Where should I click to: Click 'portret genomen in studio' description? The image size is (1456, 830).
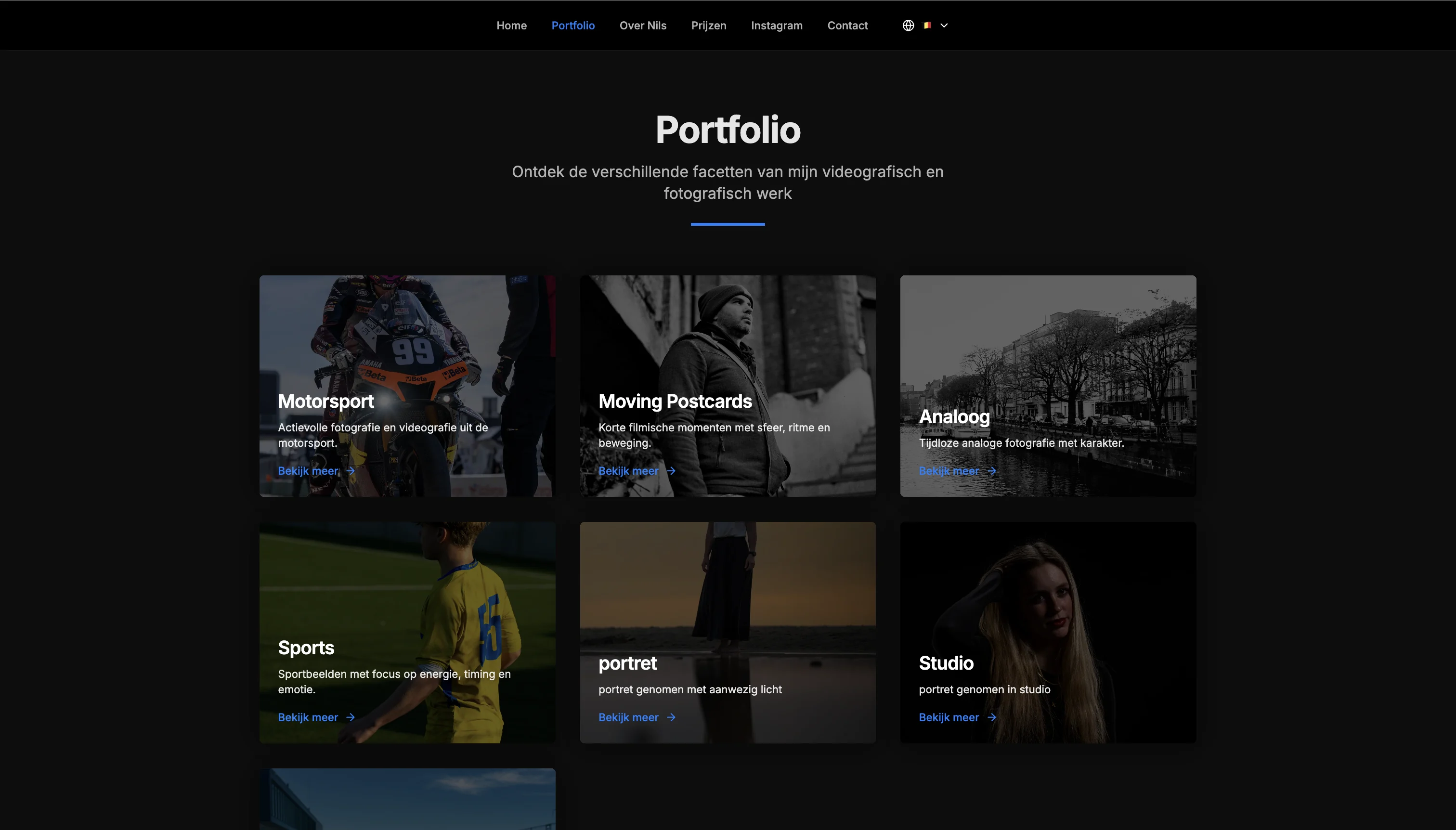984,689
